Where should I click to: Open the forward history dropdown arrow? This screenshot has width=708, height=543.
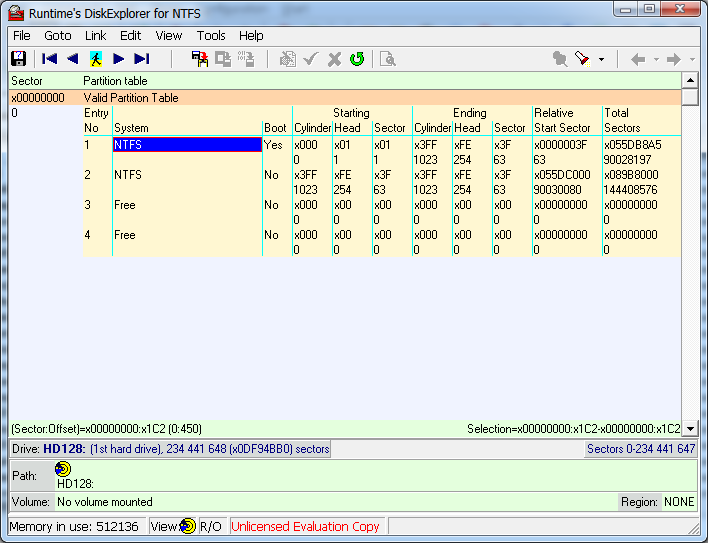tap(692, 59)
